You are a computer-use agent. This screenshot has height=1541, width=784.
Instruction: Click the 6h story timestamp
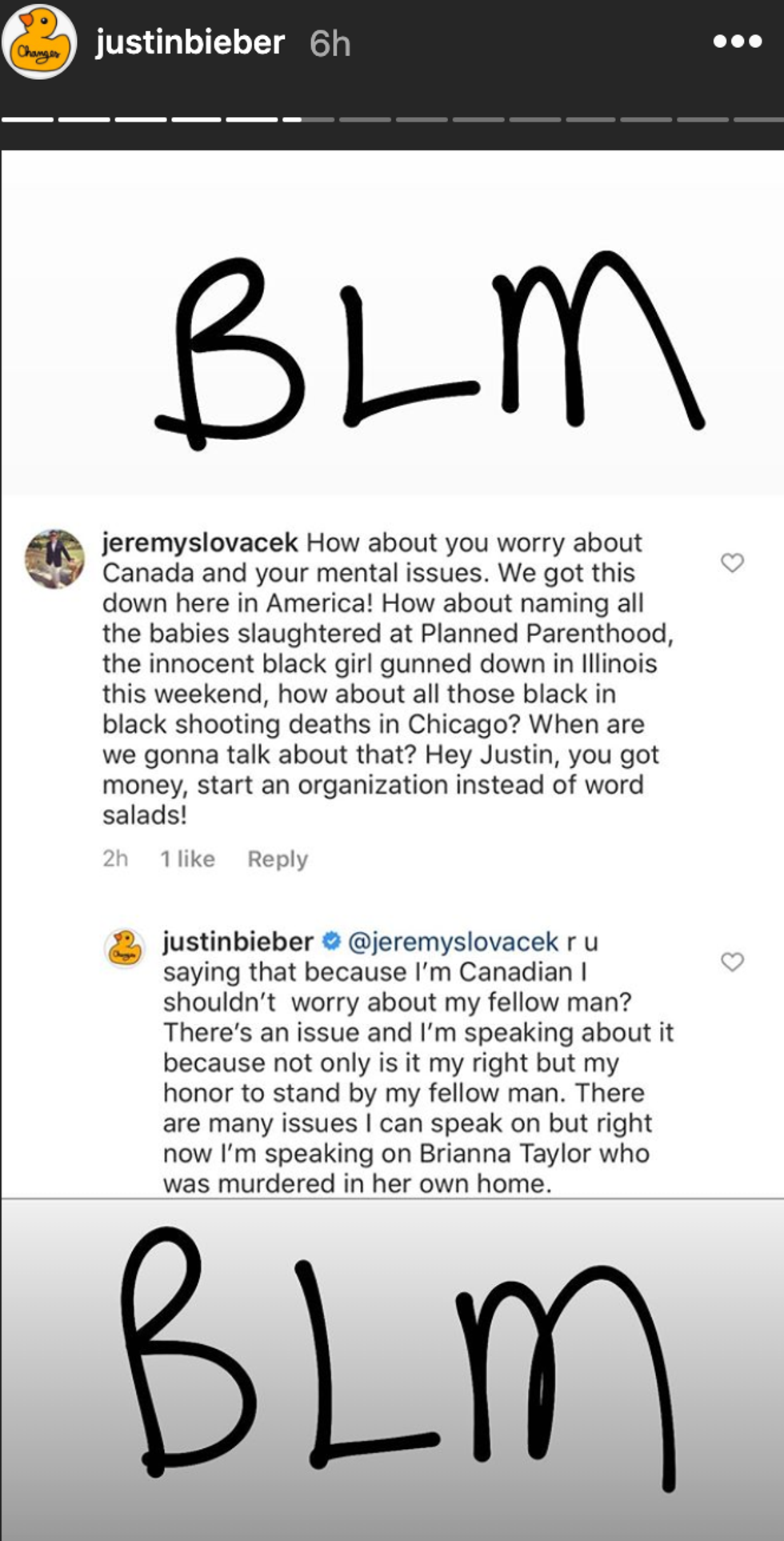pyautogui.click(x=330, y=44)
